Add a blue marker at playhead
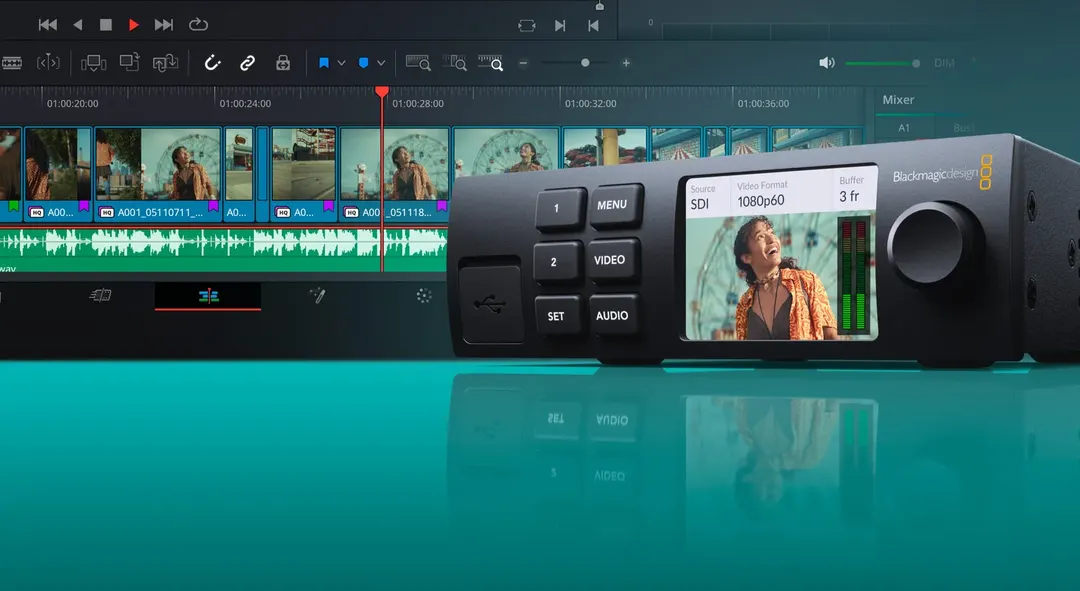The height and width of the screenshot is (591, 1080). 364,63
